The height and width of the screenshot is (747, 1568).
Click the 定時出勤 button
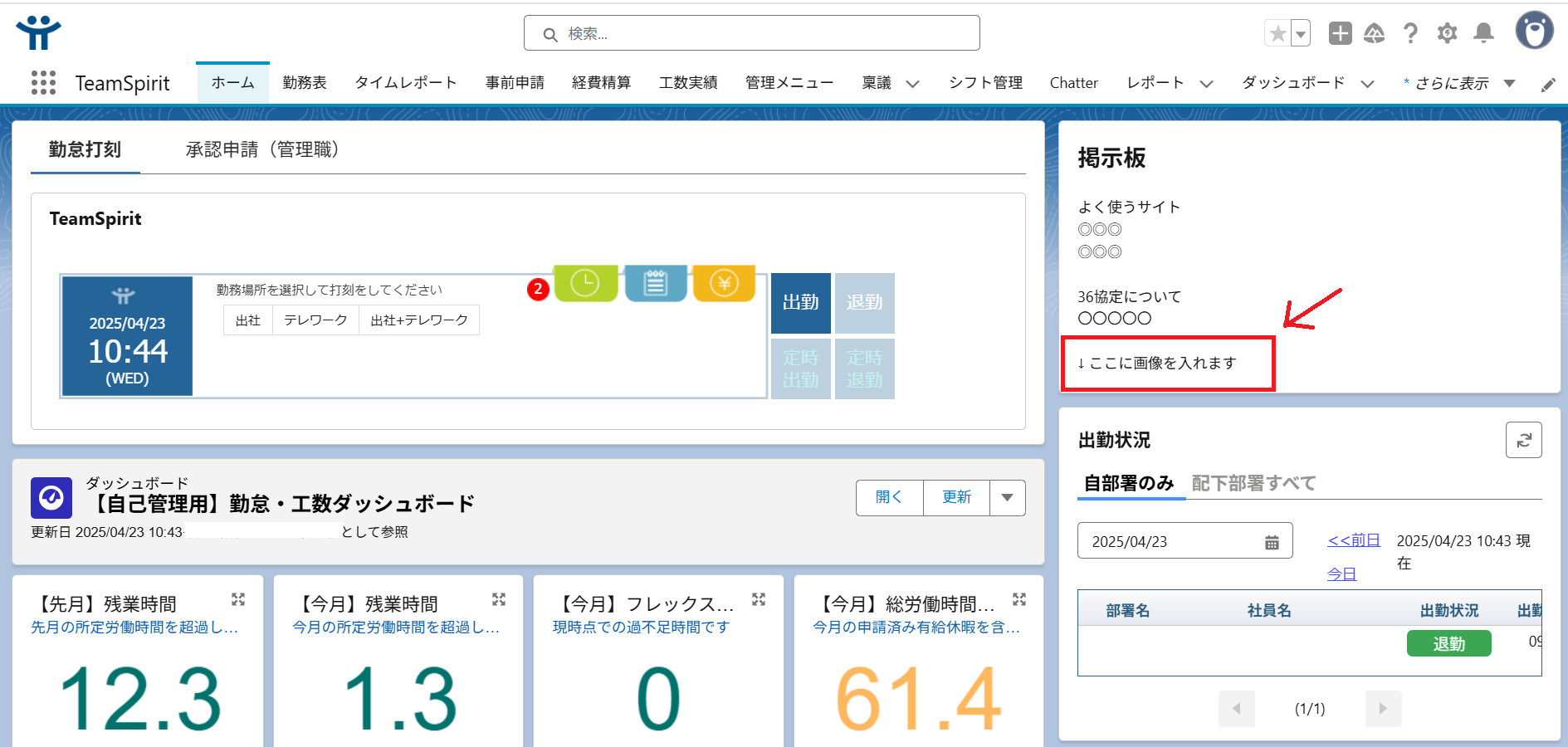[x=801, y=369]
